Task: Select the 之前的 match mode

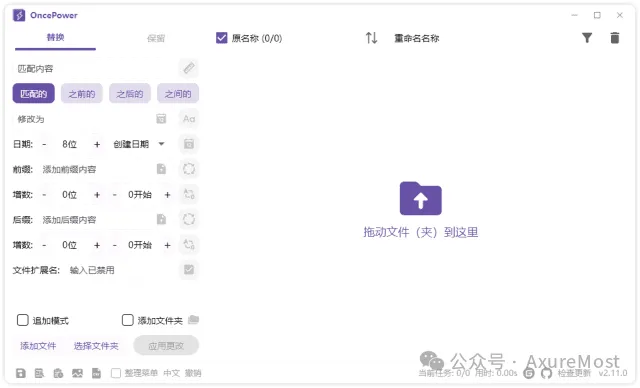Action: 82,94
